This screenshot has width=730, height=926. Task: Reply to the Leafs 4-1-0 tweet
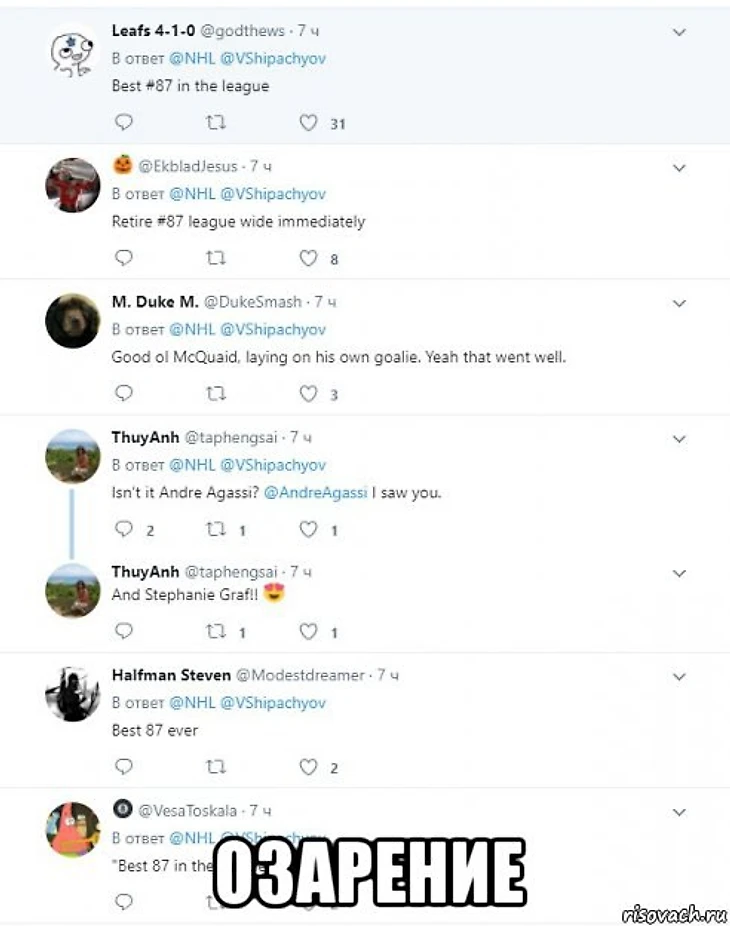point(124,122)
